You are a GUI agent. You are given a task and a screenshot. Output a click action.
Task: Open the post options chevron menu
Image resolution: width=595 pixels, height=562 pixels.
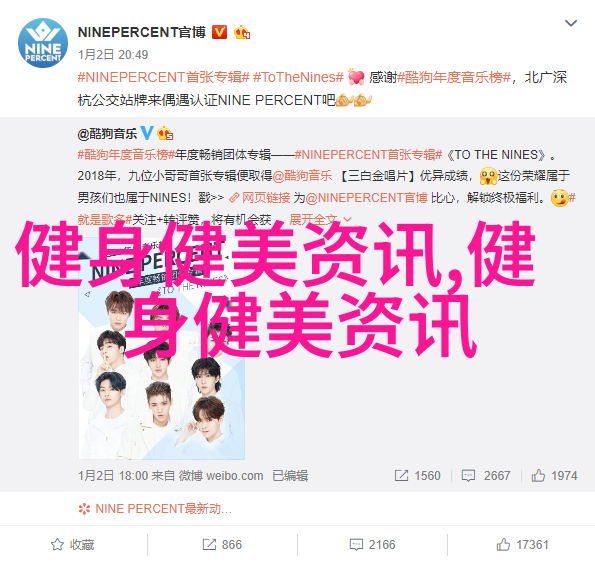[571, 23]
